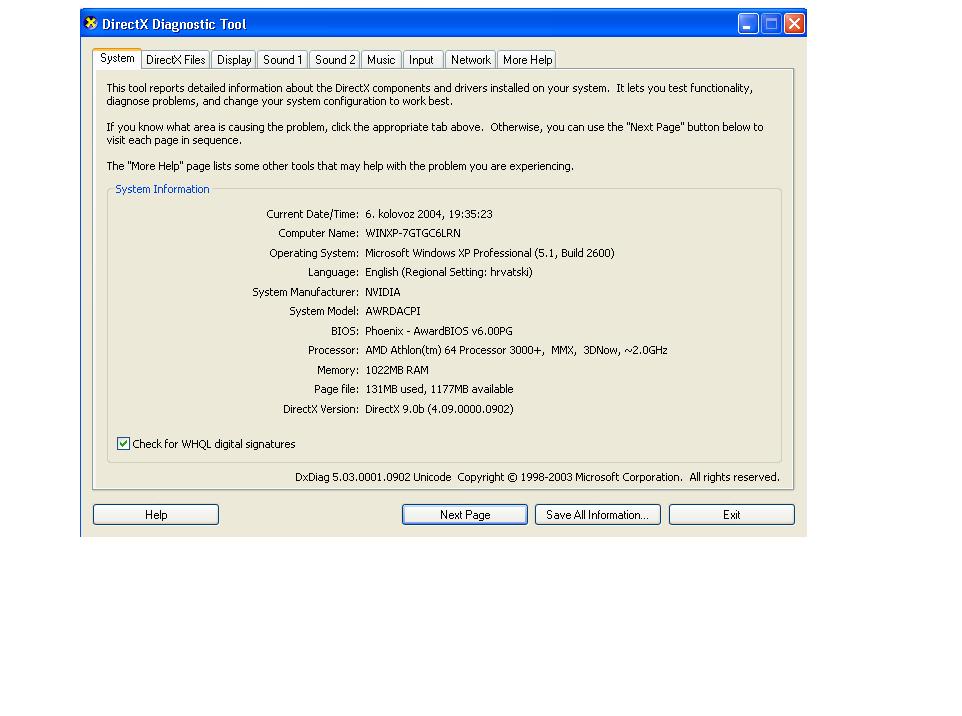Select the System tab
Screen dimensions: 962x716
click(117, 58)
